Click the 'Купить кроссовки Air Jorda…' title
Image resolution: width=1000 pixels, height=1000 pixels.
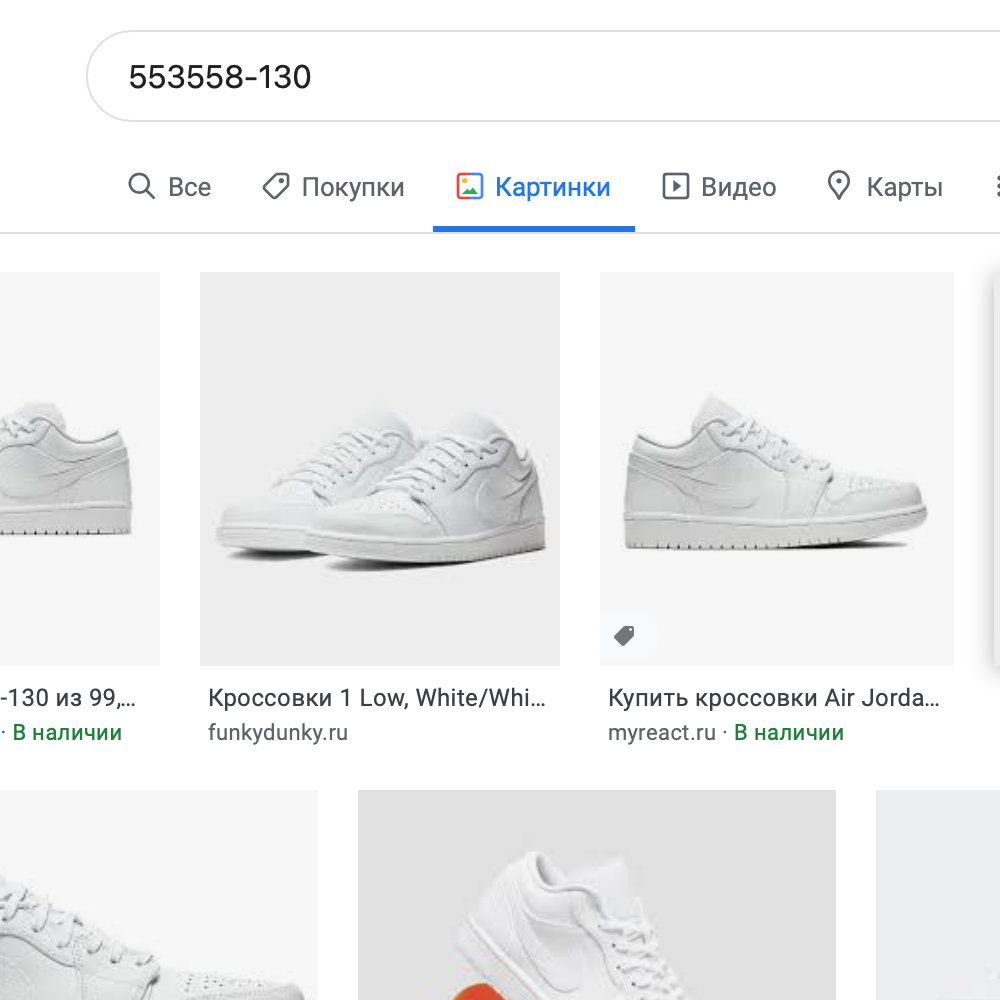click(774, 698)
